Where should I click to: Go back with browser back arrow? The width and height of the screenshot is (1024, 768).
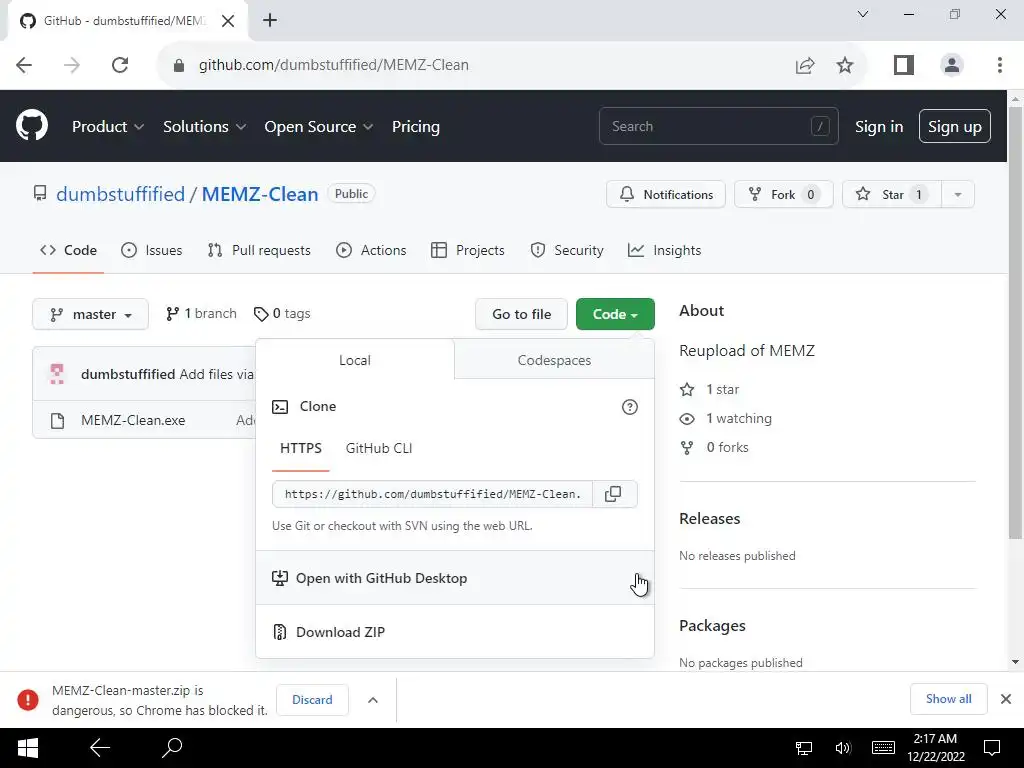[x=24, y=65]
